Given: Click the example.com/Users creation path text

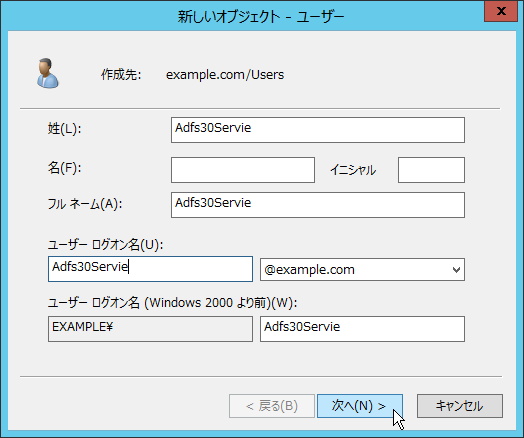Looking at the screenshot, I should [x=225, y=75].
